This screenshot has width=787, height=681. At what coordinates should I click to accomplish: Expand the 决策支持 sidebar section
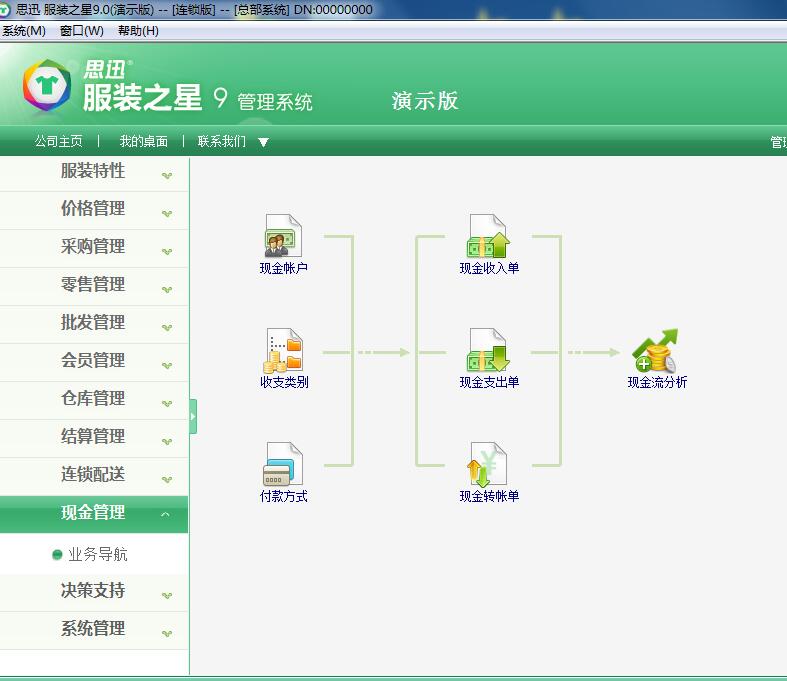tap(94, 592)
